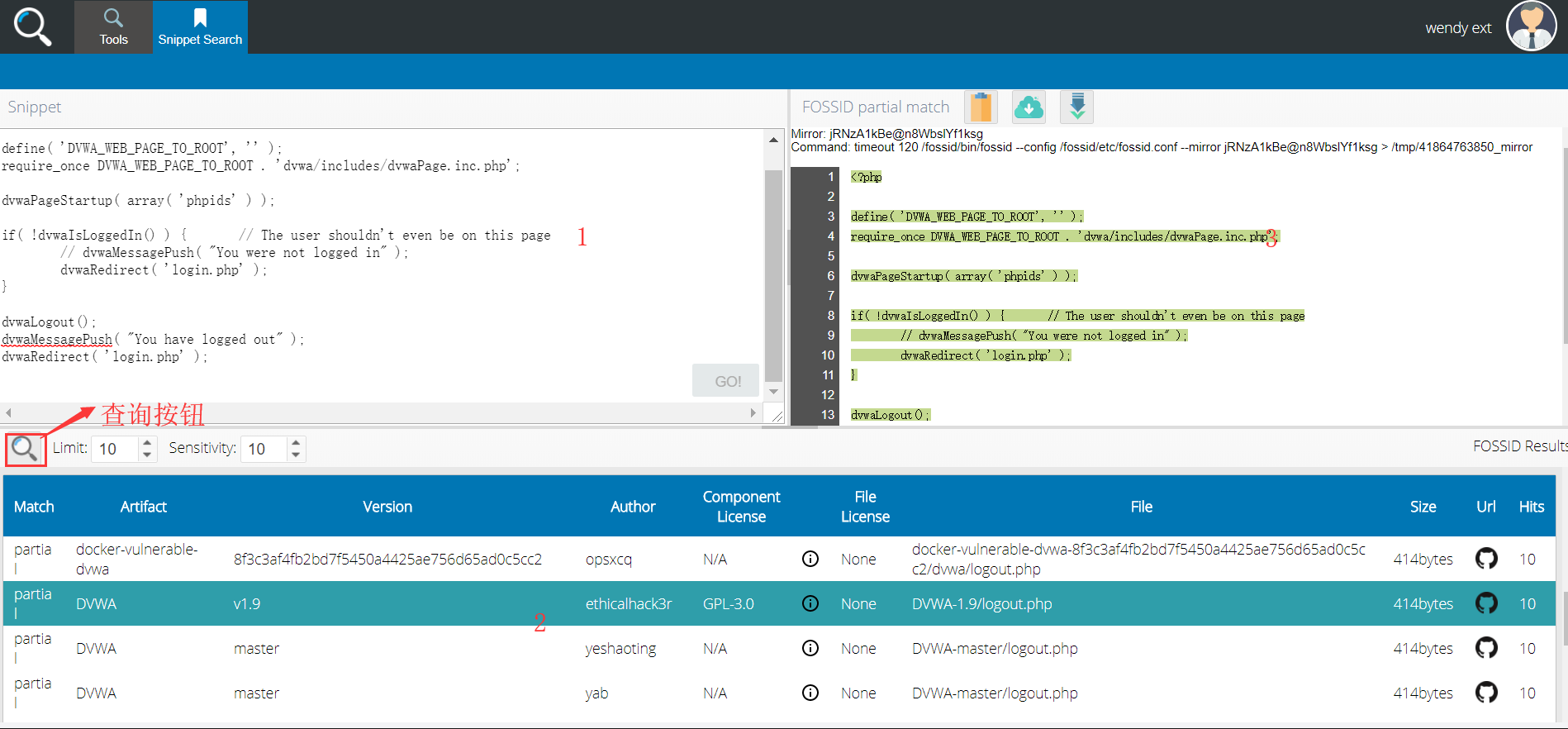The width and height of the screenshot is (1568, 729).
Task: Click the Snippet panel heading
Action: pyautogui.click(x=35, y=107)
